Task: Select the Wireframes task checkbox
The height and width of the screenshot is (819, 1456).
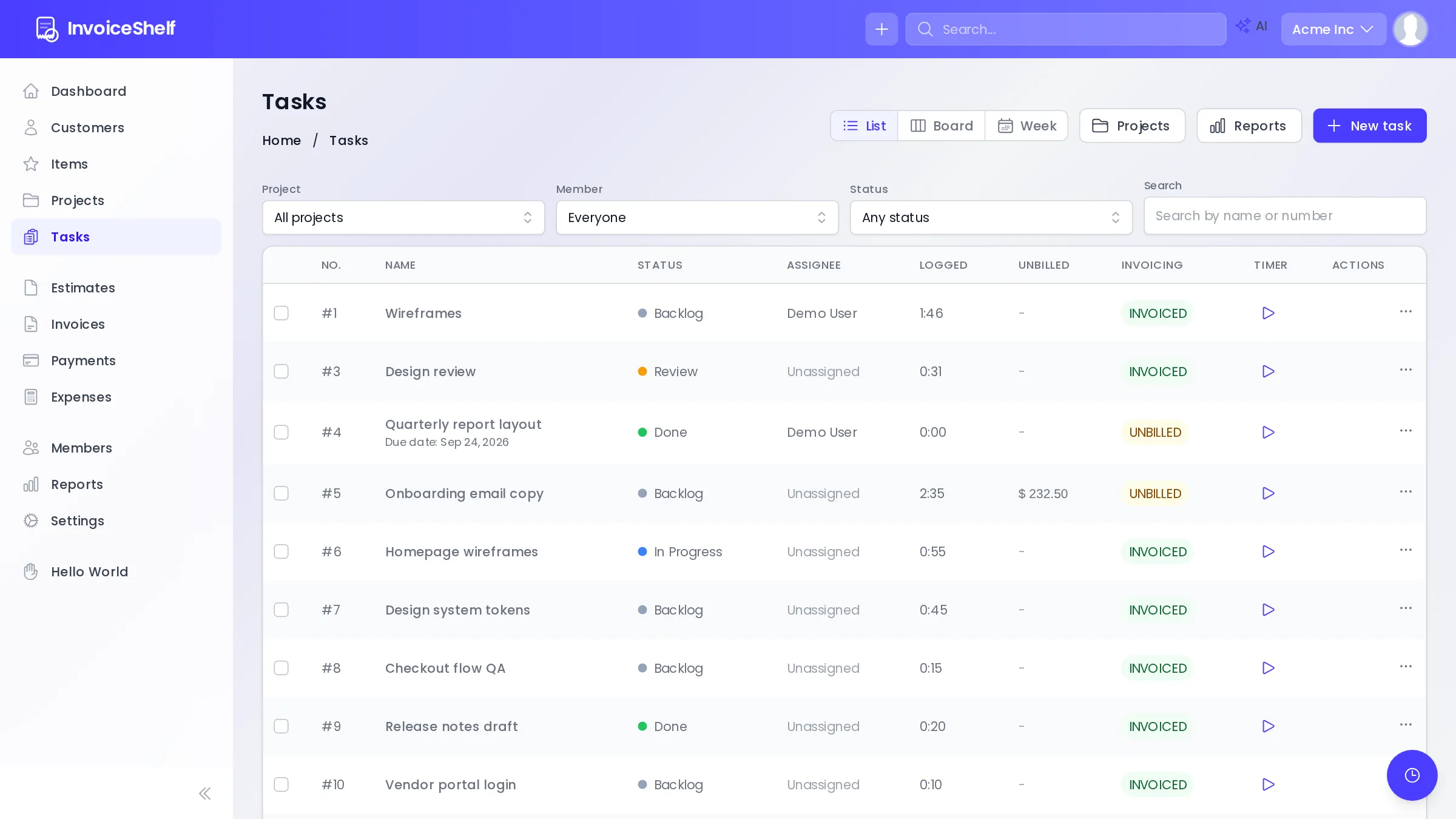Action: pos(281,313)
